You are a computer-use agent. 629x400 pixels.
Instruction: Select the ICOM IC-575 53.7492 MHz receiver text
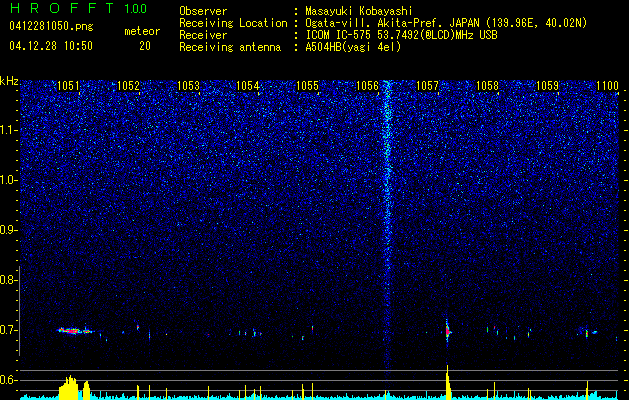pyautogui.click(x=401, y=35)
